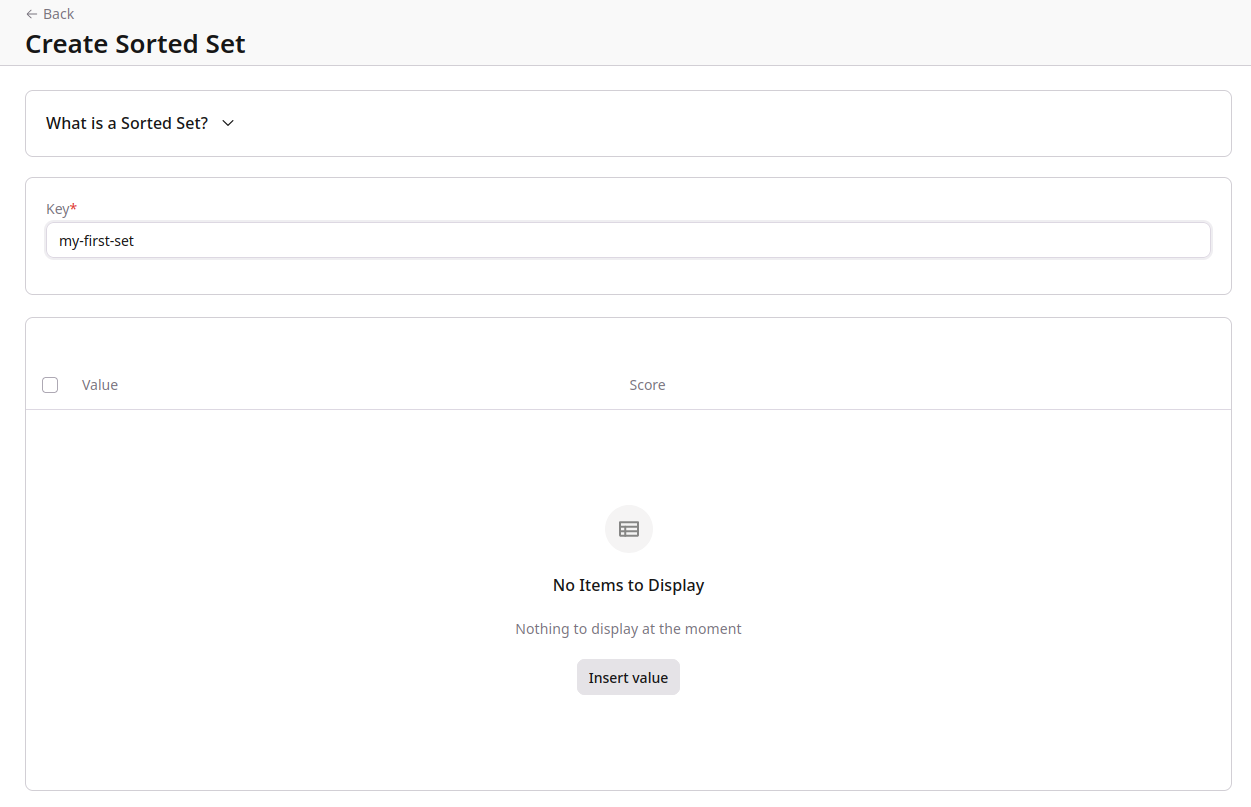The width and height of the screenshot is (1251, 807).
Task: Collapse the 'What is a Sorted Set?' accordion
Action: 127,123
